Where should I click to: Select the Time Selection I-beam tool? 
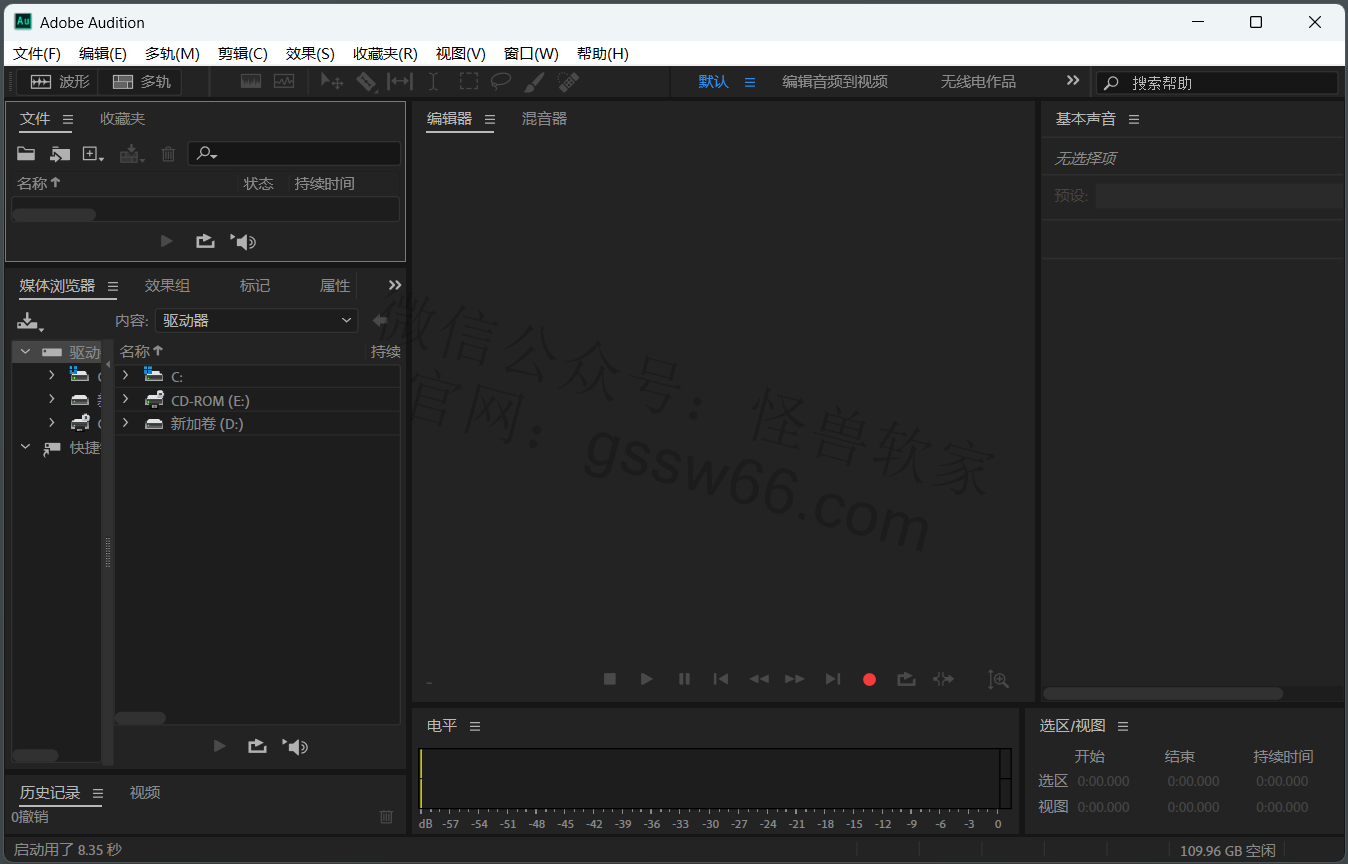(x=433, y=82)
